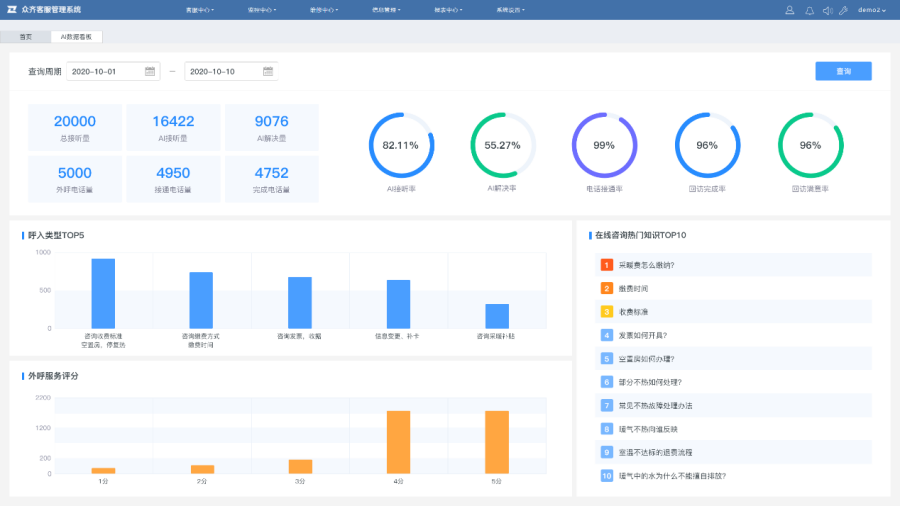900x506 pixels.
Task: Click the 咨询采暖补贴 bar in chart
Action: point(497,316)
